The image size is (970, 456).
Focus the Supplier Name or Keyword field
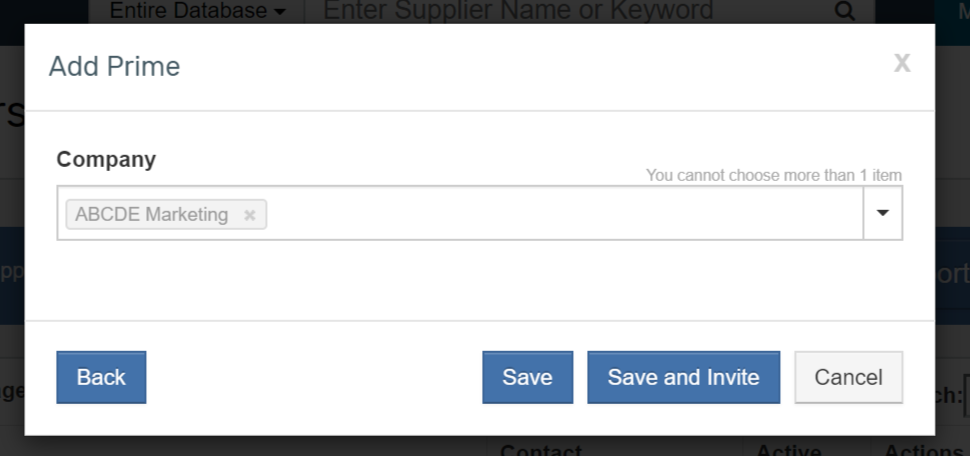[x=569, y=11]
